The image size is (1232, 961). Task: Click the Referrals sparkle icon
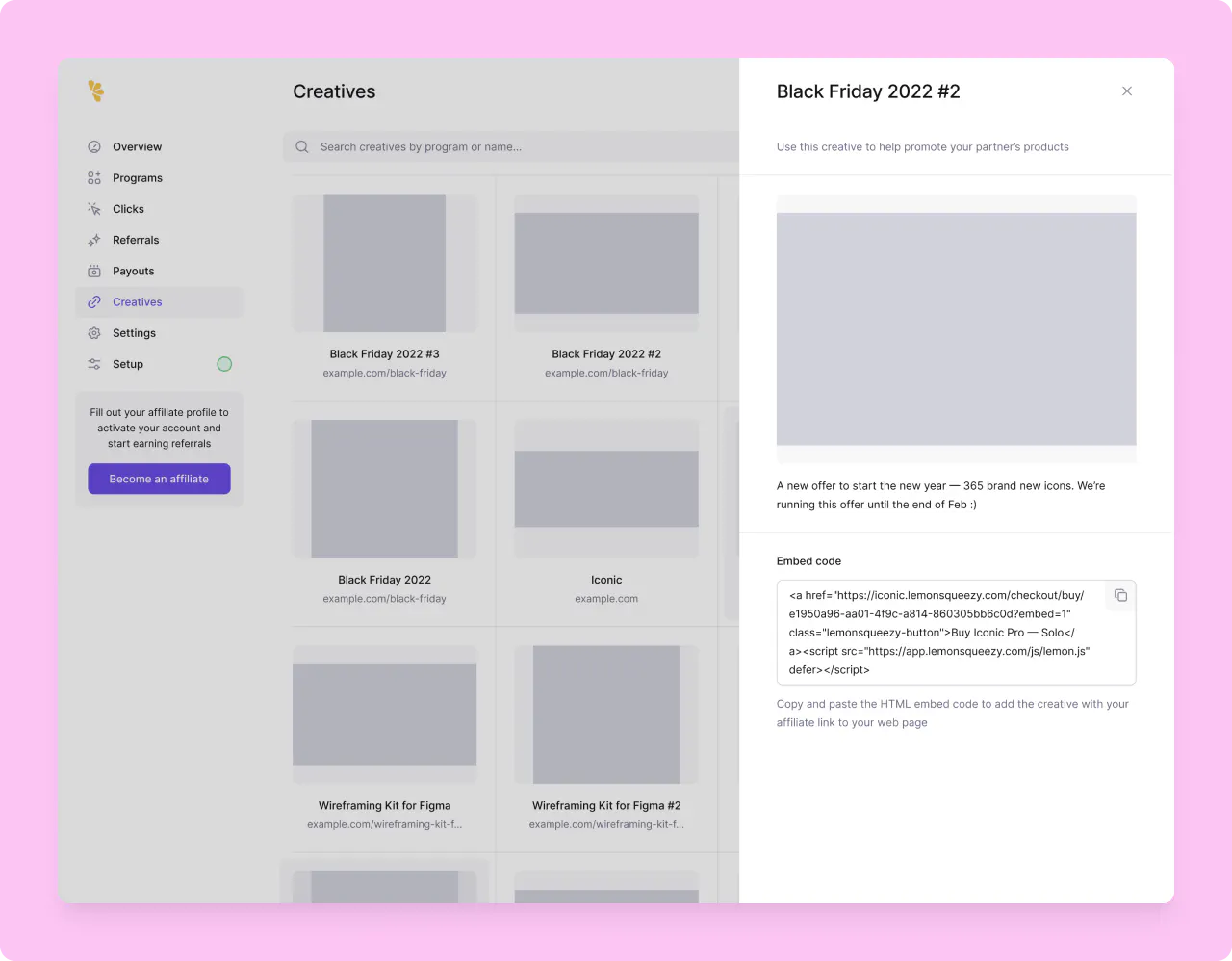coord(94,240)
